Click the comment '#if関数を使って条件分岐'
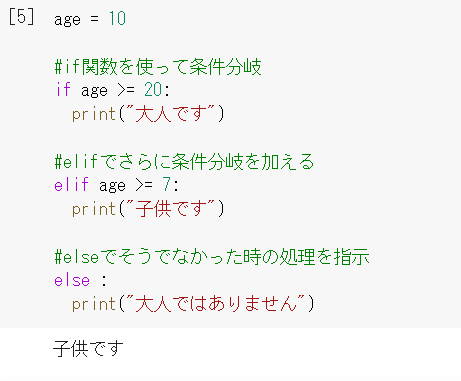The width and height of the screenshot is (461, 381). pyautogui.click(x=158, y=67)
